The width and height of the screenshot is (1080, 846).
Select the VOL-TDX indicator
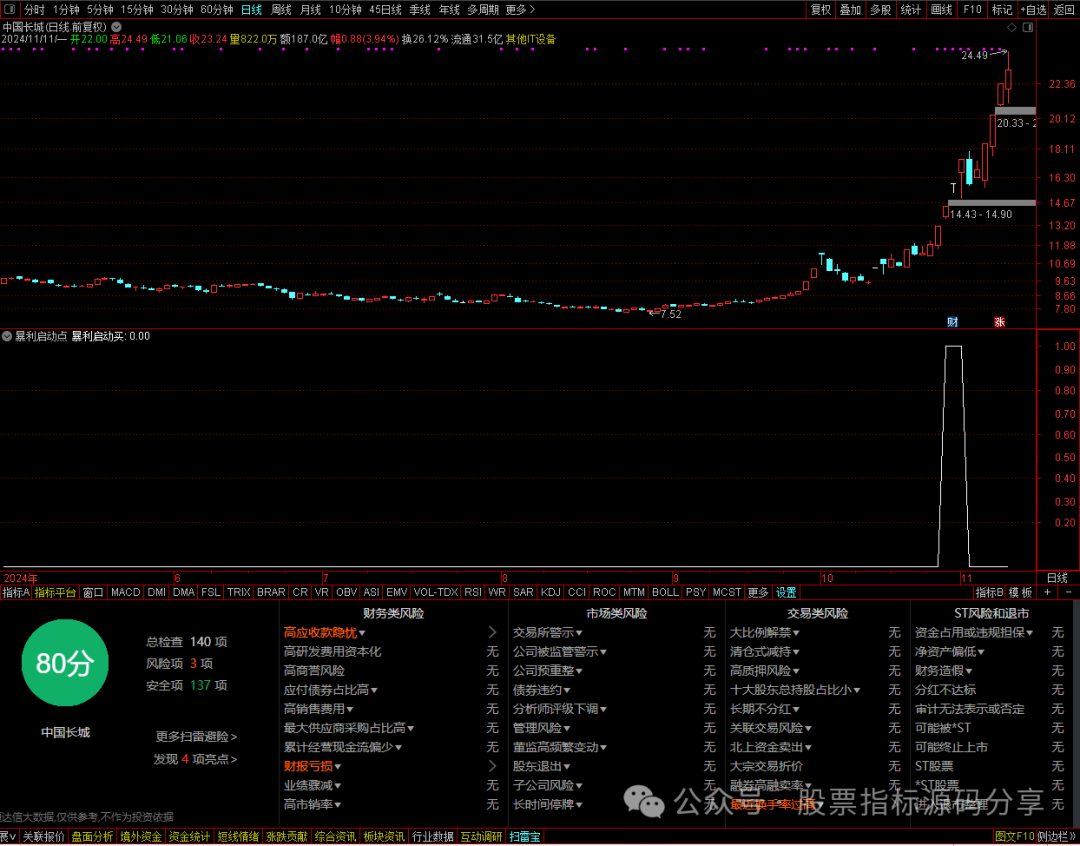[435, 592]
